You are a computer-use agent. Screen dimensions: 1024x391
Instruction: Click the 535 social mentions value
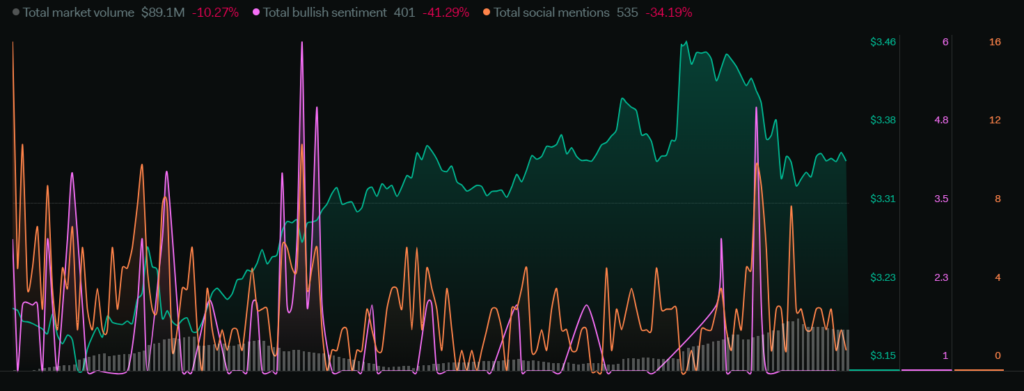click(627, 12)
